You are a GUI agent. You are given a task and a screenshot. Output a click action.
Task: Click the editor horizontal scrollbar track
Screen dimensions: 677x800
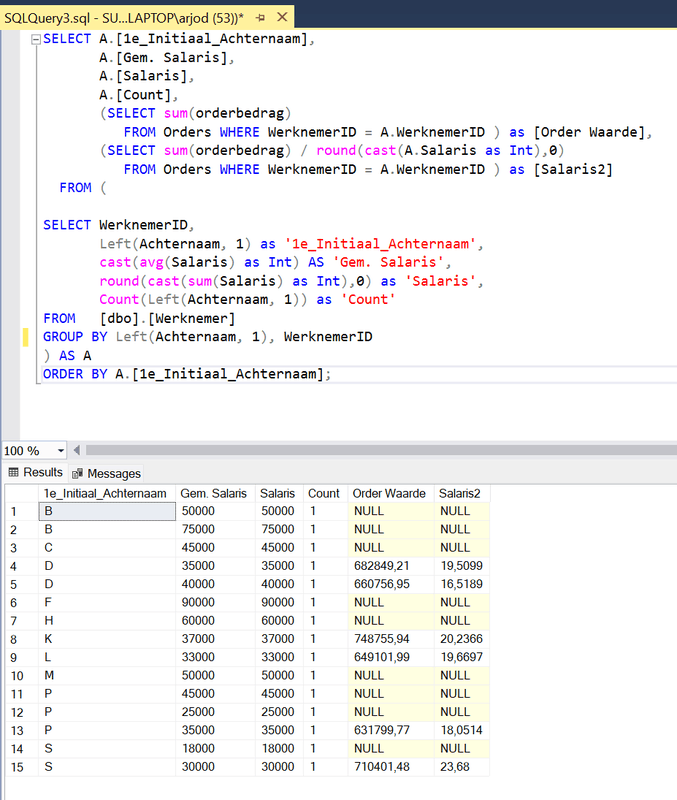pyautogui.click(x=381, y=450)
